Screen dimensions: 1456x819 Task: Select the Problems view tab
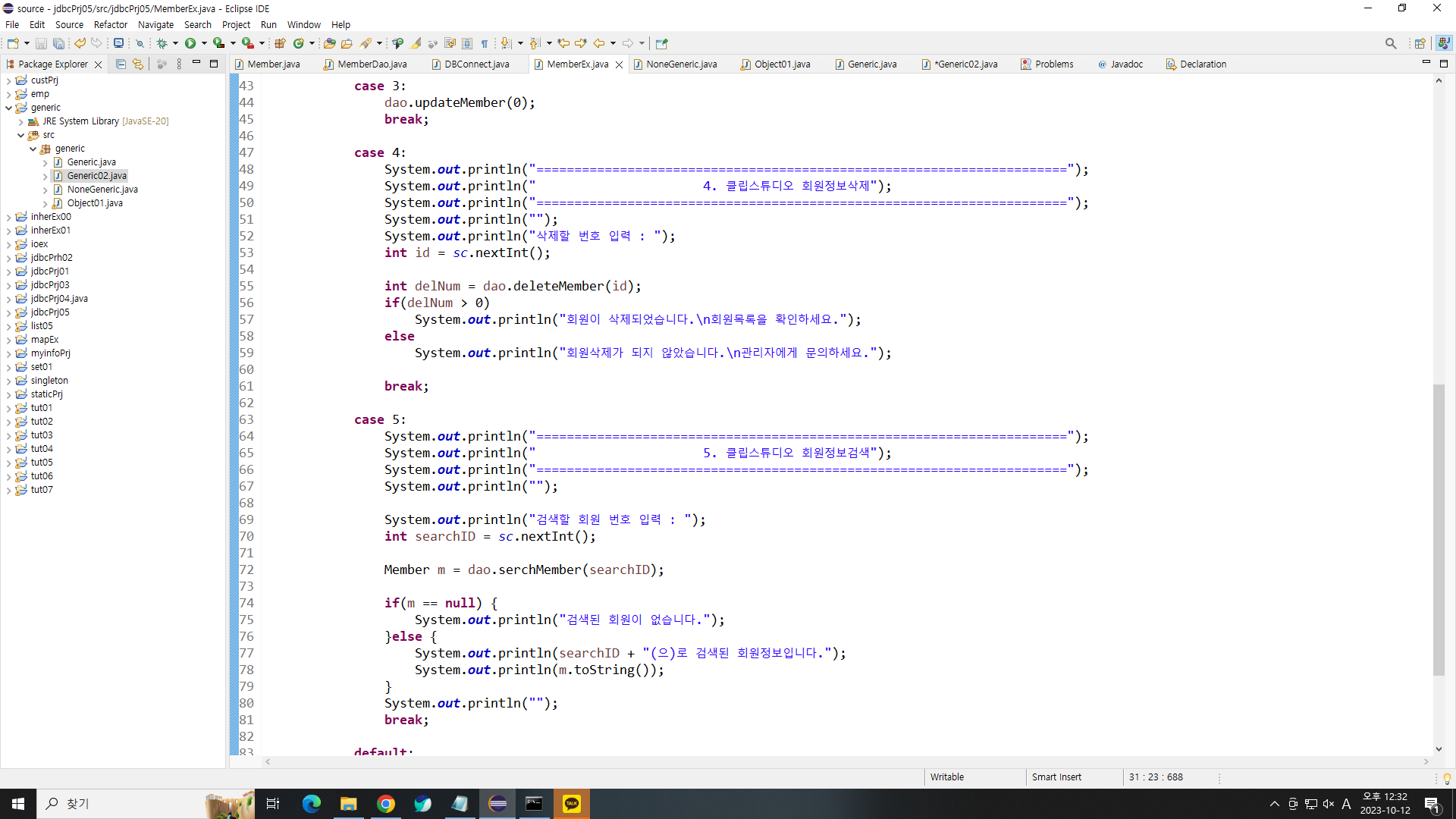pyautogui.click(x=1053, y=64)
